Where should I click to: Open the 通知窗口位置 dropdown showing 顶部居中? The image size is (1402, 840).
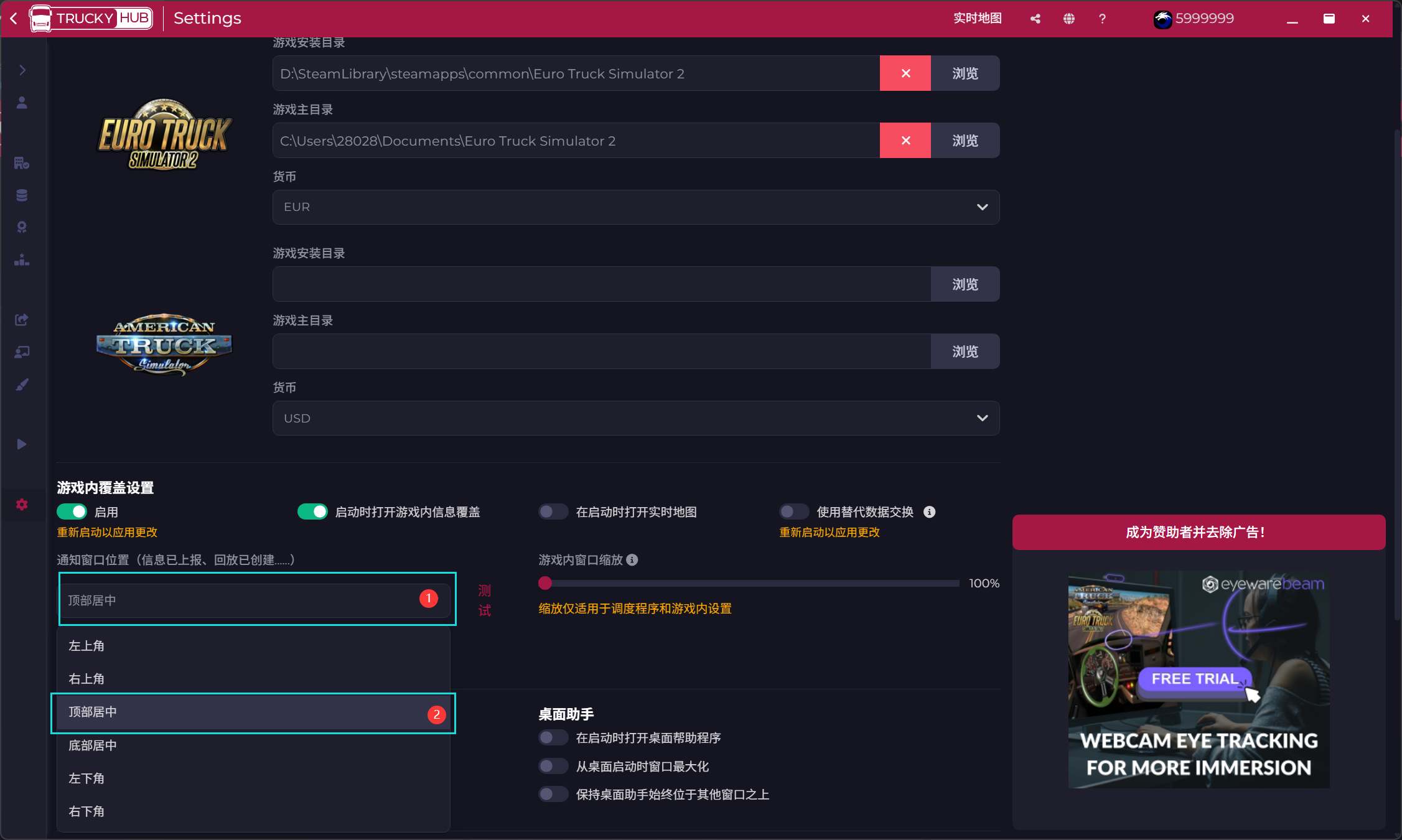tap(255, 600)
